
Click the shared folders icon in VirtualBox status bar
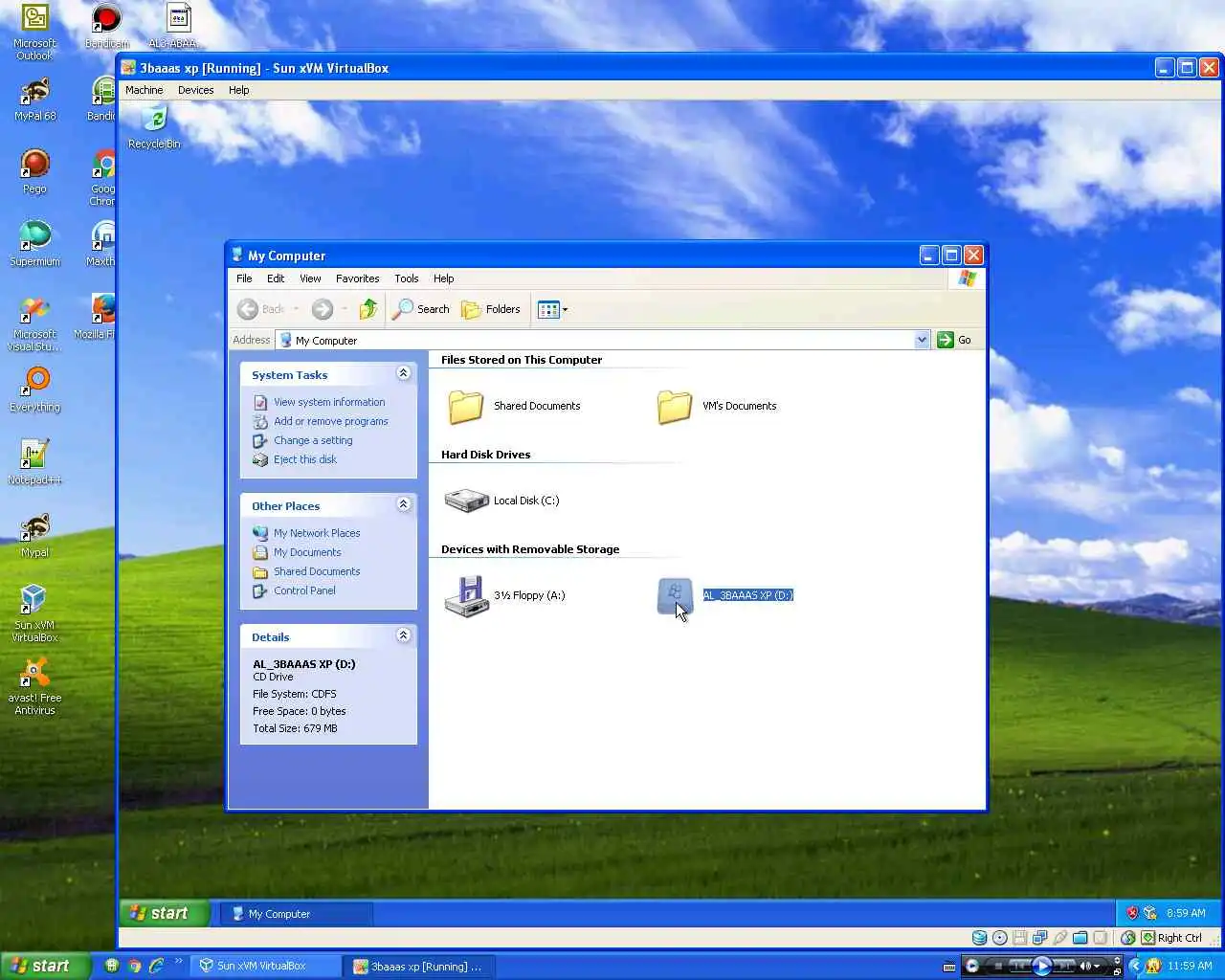pos(1080,938)
